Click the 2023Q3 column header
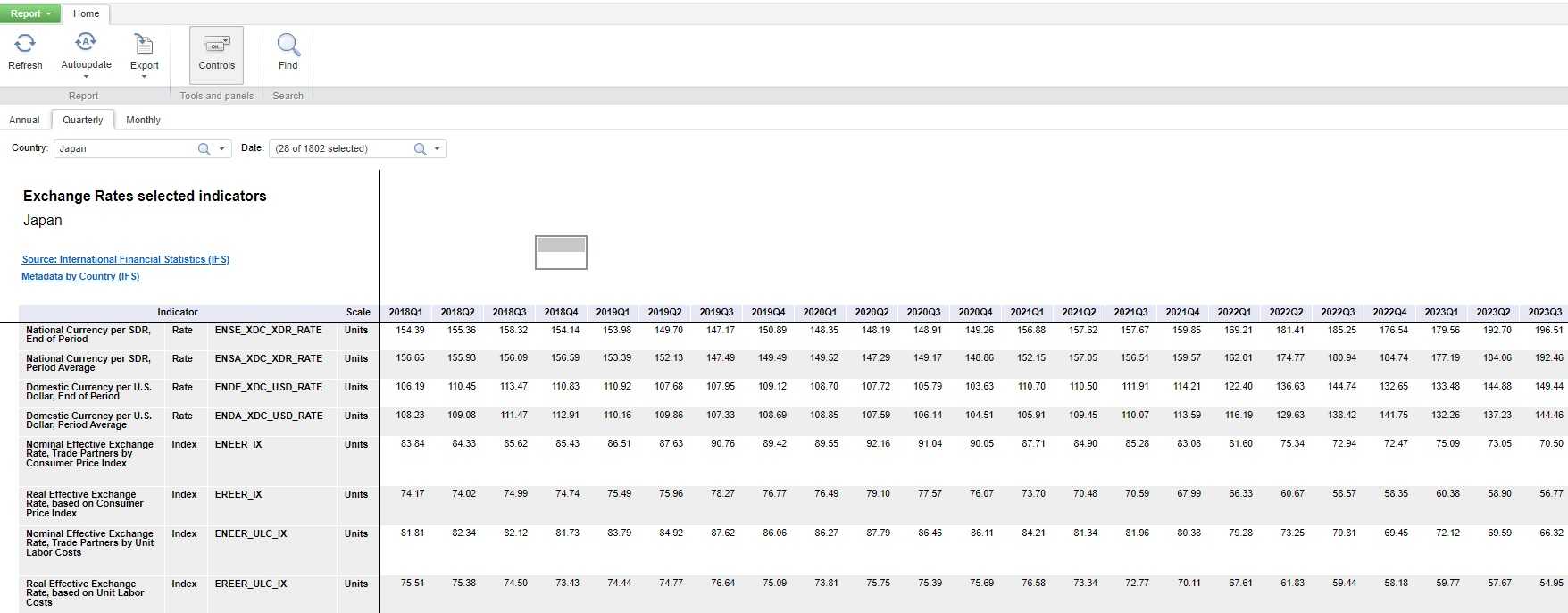 point(1545,312)
